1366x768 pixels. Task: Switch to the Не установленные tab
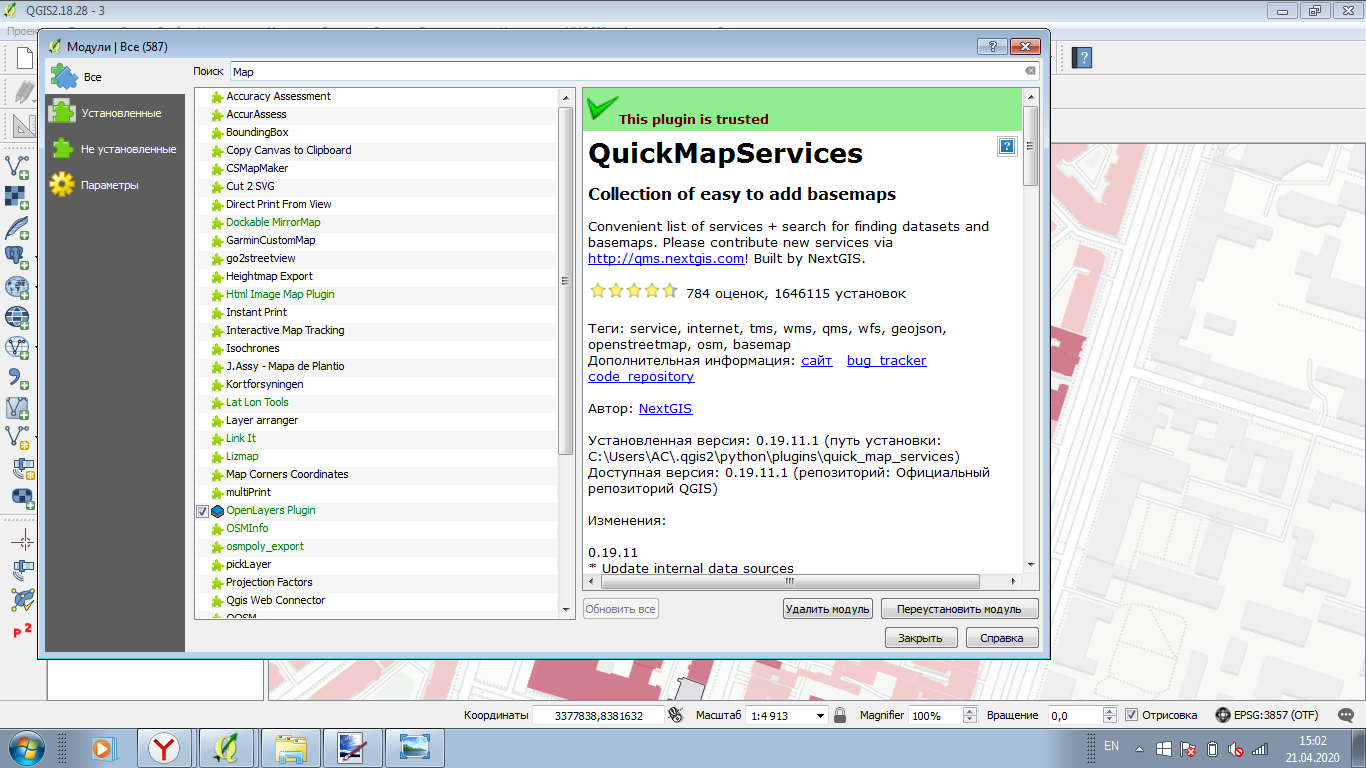click(x=115, y=149)
